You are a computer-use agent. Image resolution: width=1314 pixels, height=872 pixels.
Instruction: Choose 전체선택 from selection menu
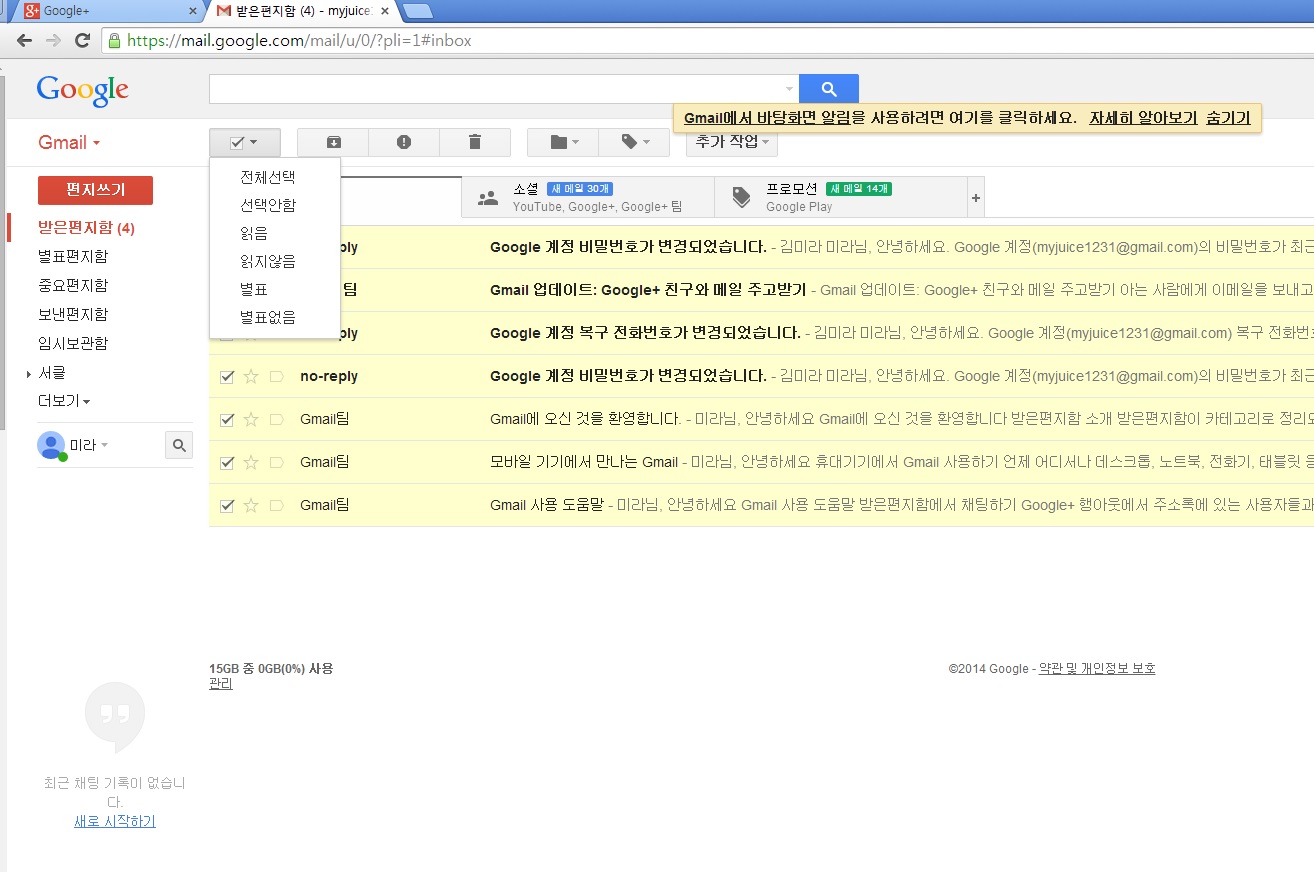click(x=267, y=177)
